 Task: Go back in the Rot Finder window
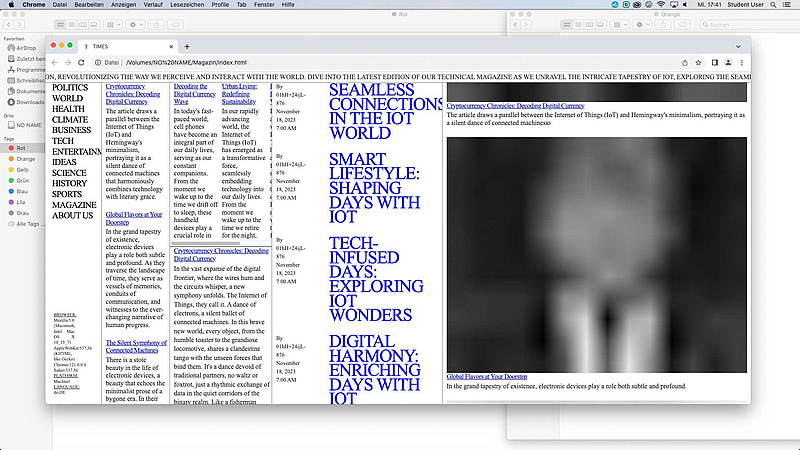[9, 24]
